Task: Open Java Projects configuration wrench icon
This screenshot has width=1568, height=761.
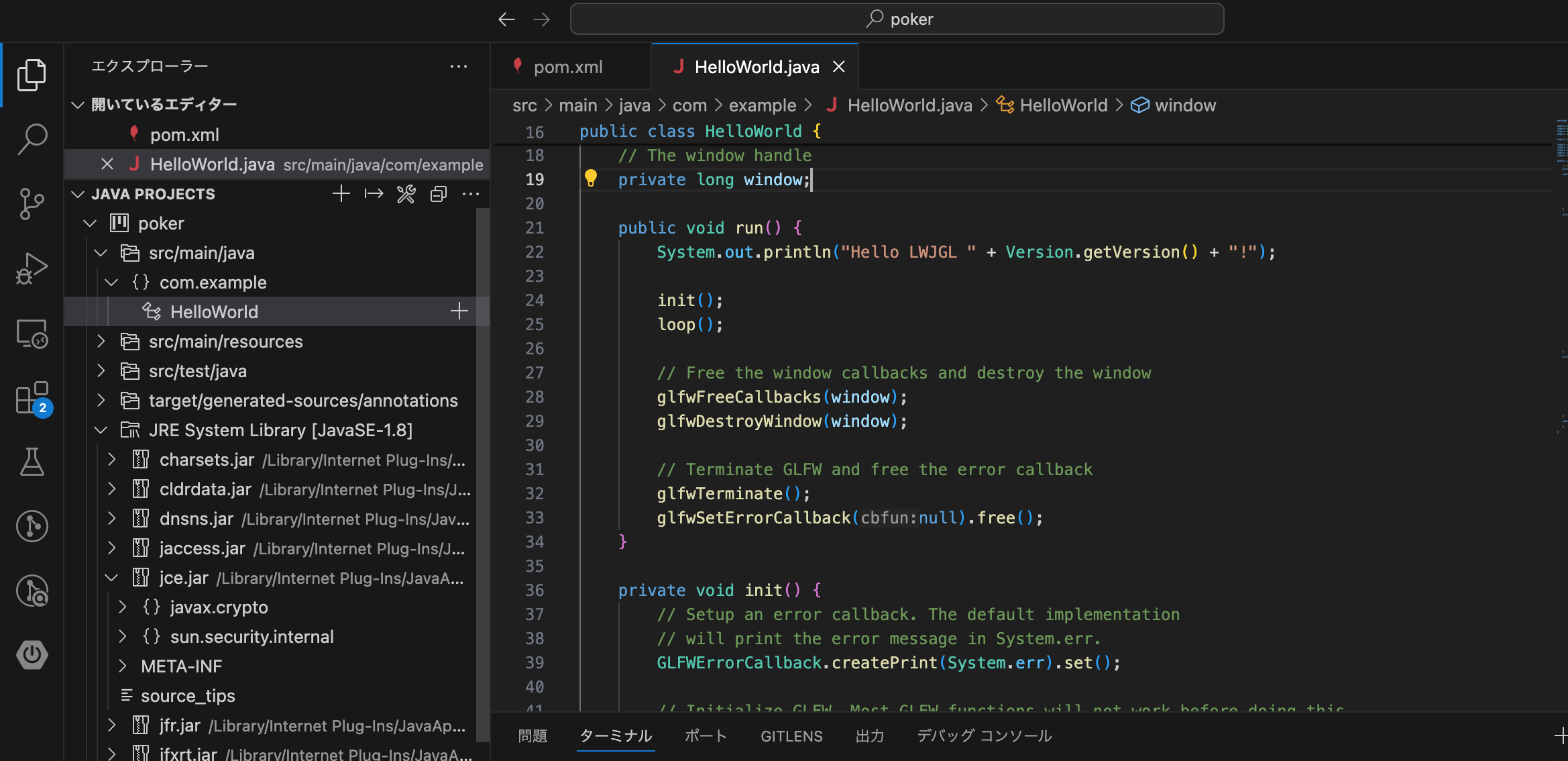Action: click(406, 193)
